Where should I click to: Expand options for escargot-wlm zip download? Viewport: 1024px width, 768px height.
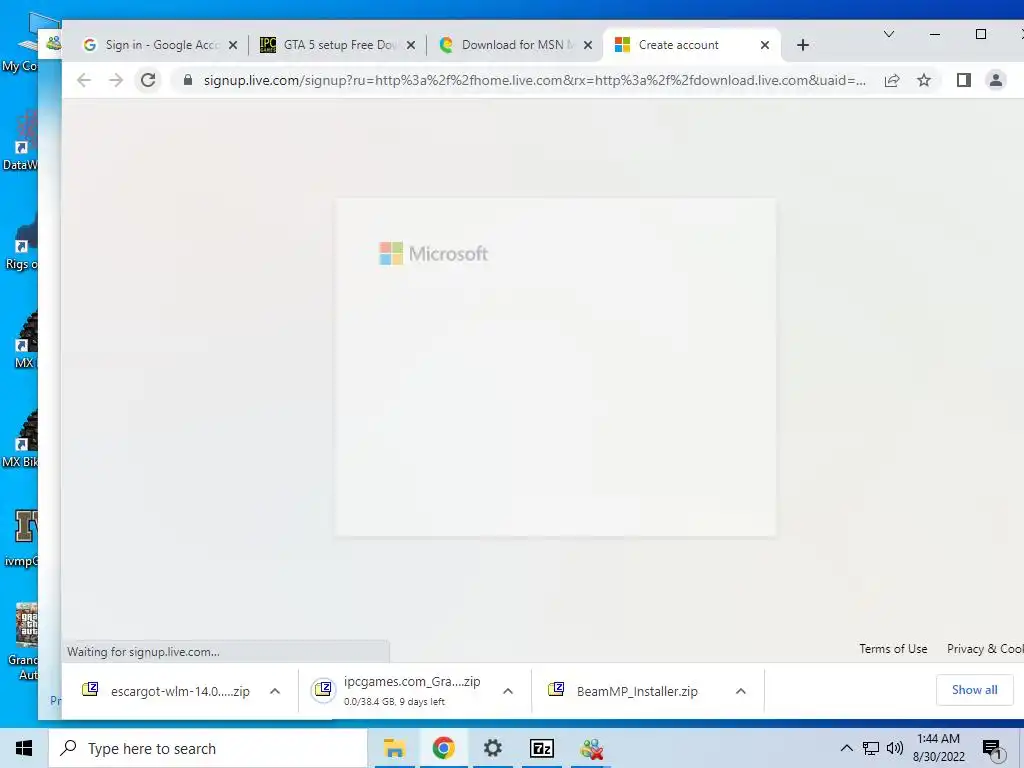click(275, 691)
